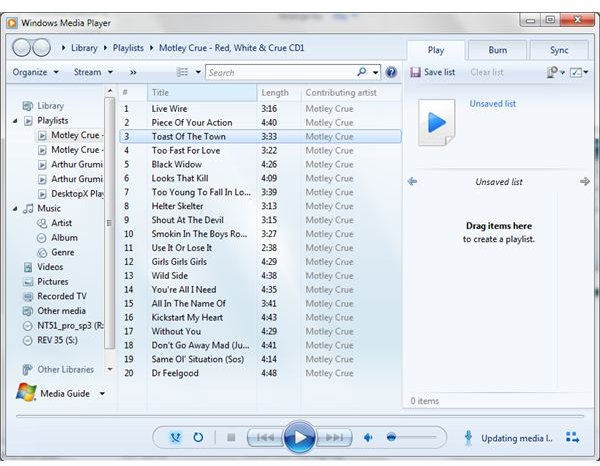Open the Stream menu
This screenshot has width=600, height=466.
pyautogui.click(x=93, y=72)
